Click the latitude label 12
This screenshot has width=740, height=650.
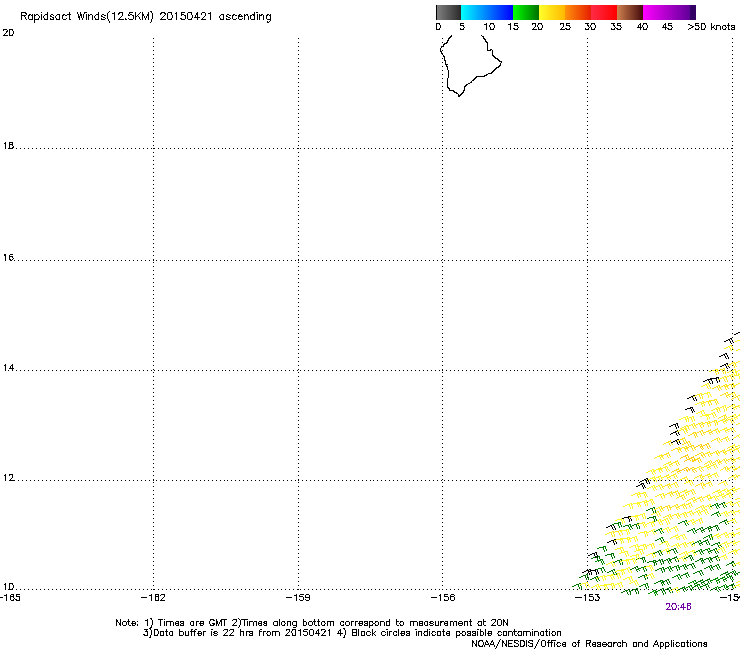[8, 478]
